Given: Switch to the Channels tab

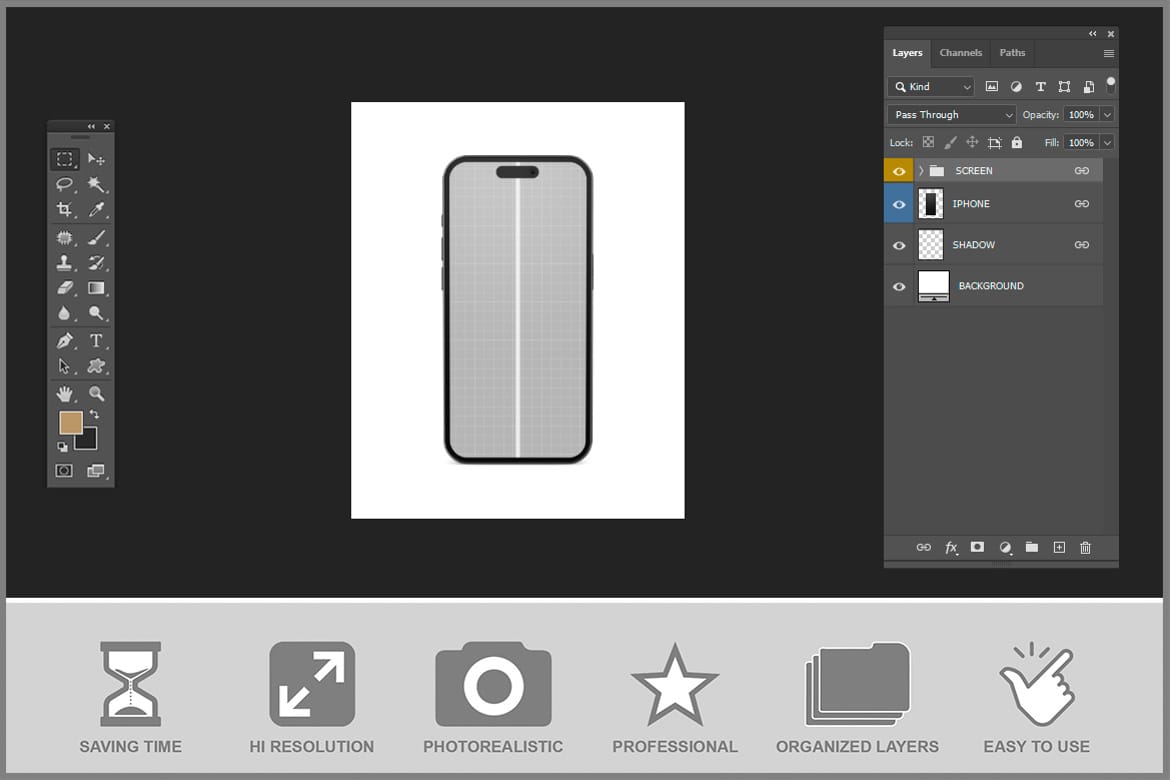Looking at the screenshot, I should 960,53.
